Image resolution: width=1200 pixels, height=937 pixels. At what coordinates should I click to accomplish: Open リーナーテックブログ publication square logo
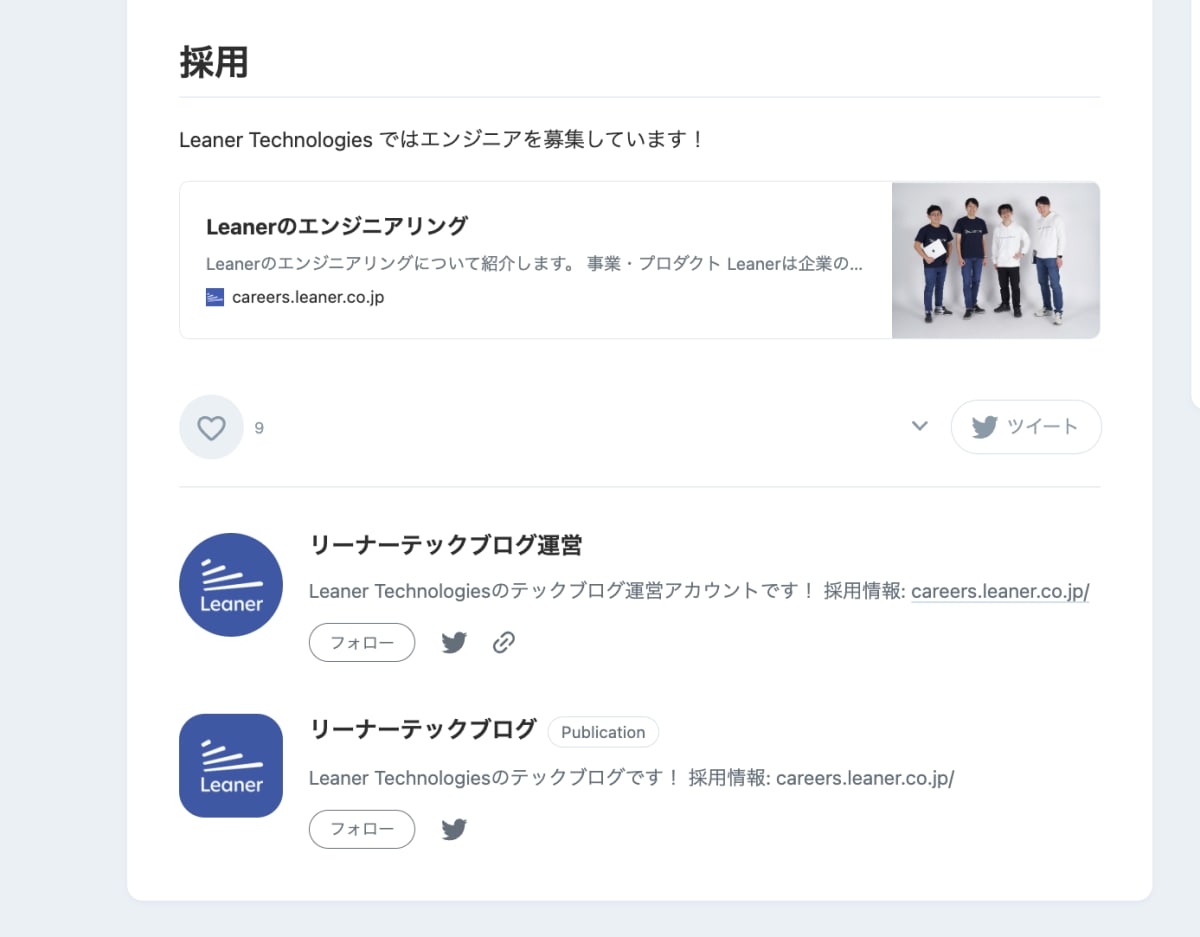[231, 766]
